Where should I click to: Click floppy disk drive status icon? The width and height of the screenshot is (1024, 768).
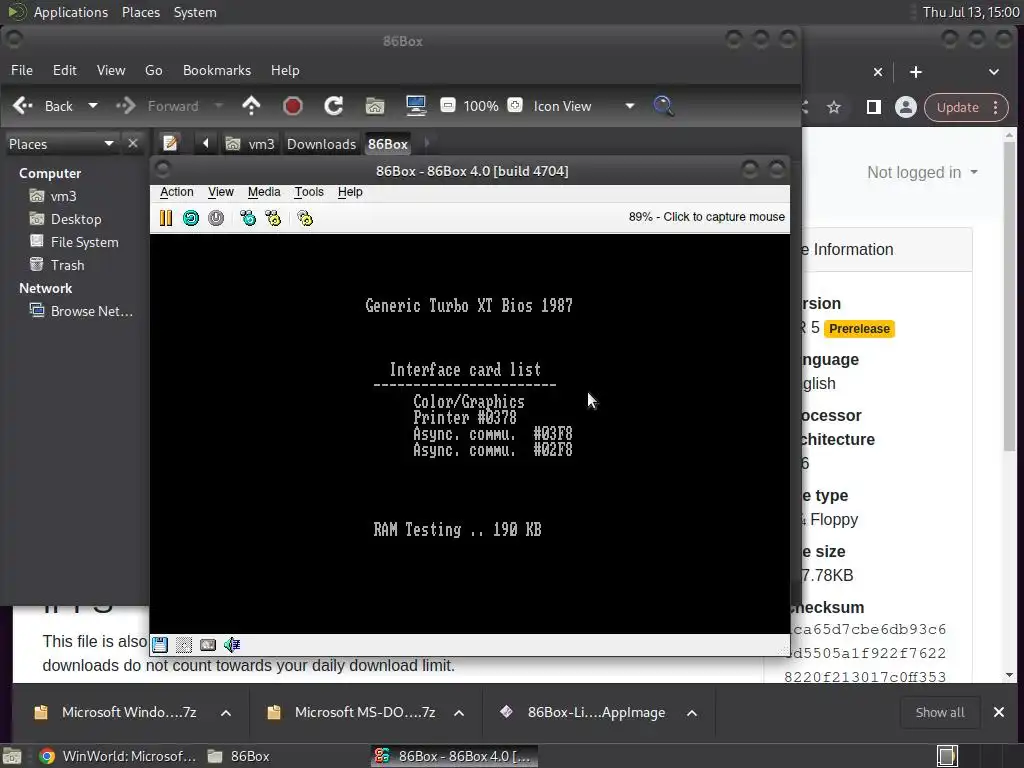(x=160, y=645)
